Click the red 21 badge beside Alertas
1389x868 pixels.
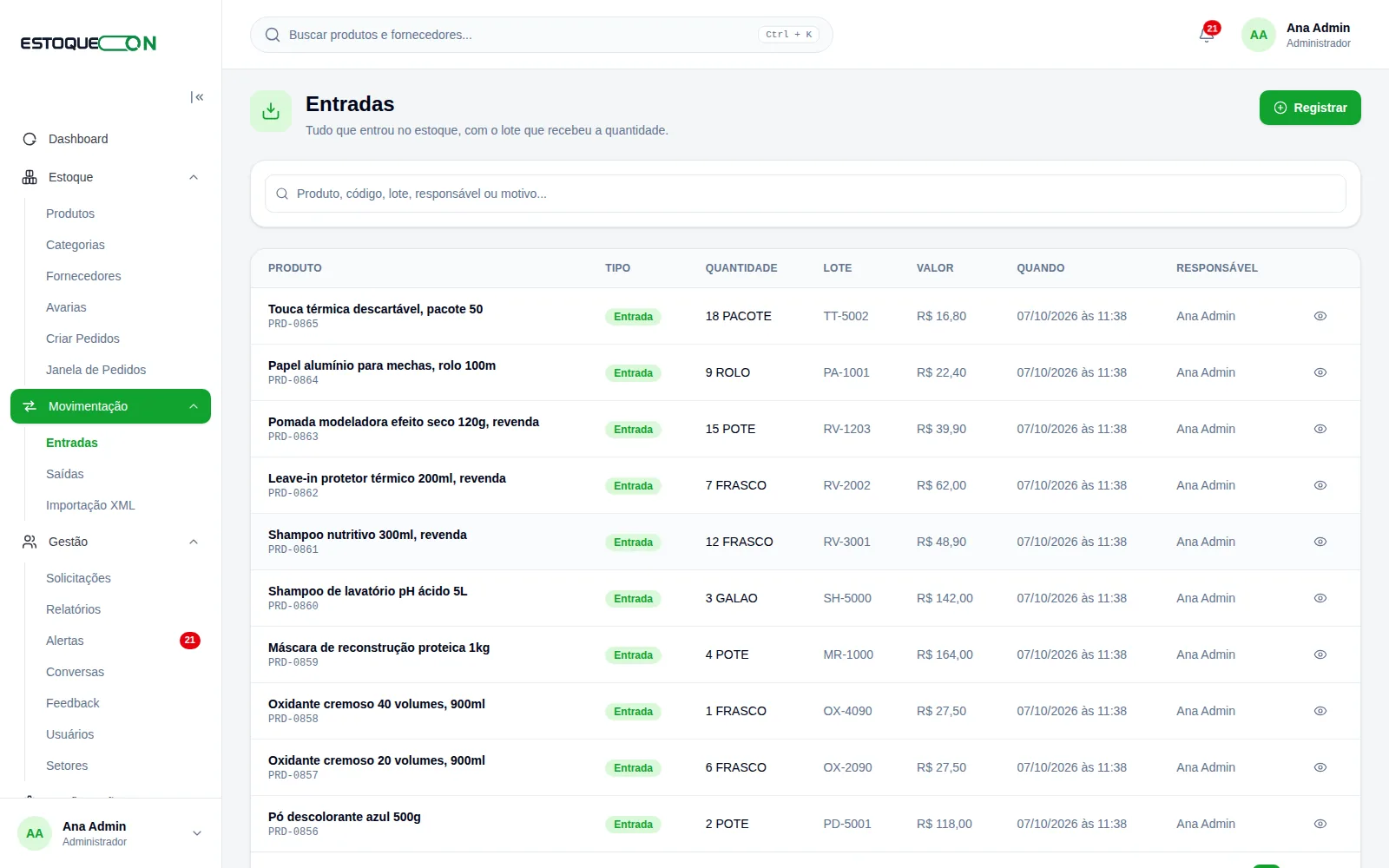coord(190,641)
